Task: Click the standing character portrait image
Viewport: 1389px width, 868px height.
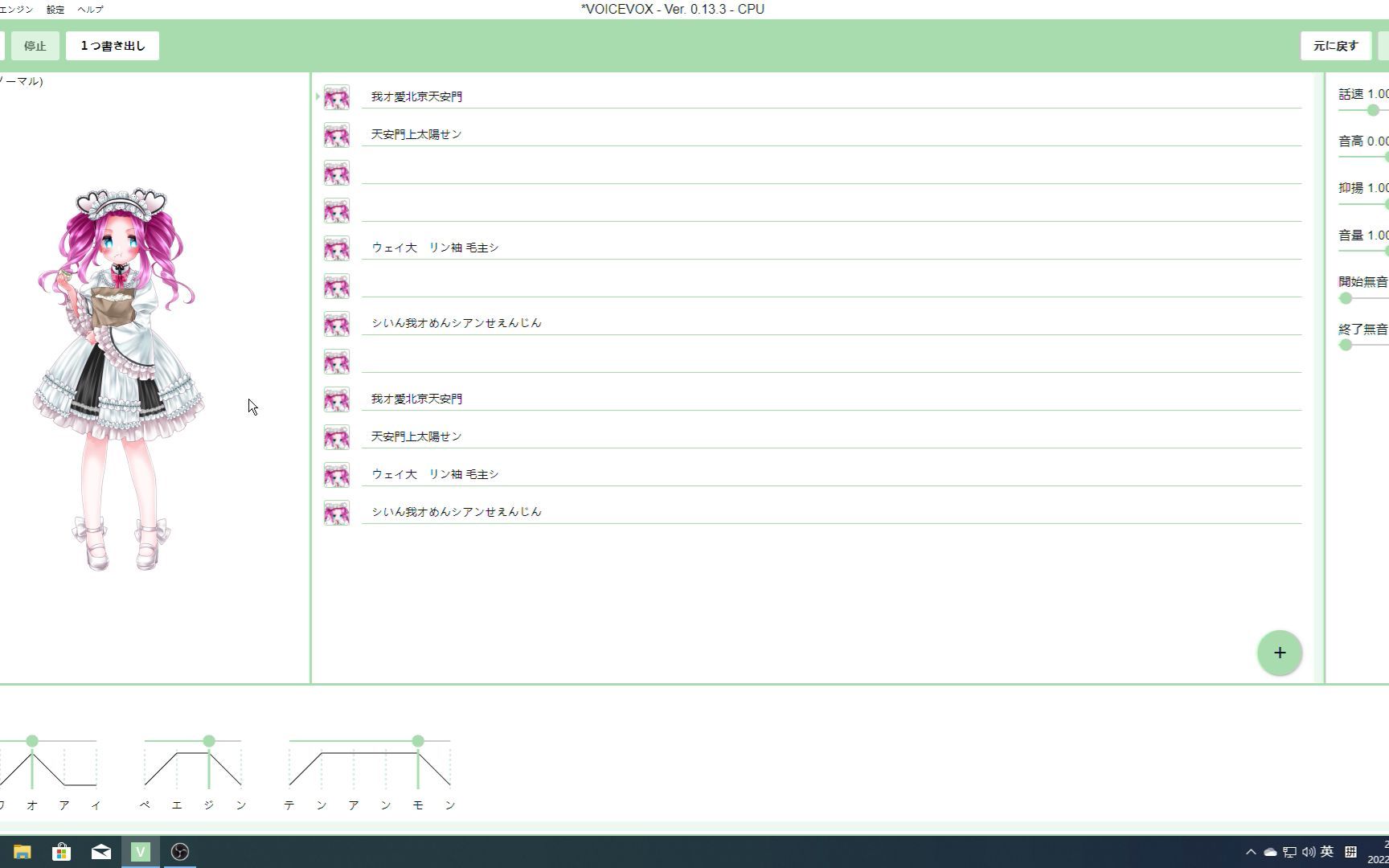Action: coord(119,379)
